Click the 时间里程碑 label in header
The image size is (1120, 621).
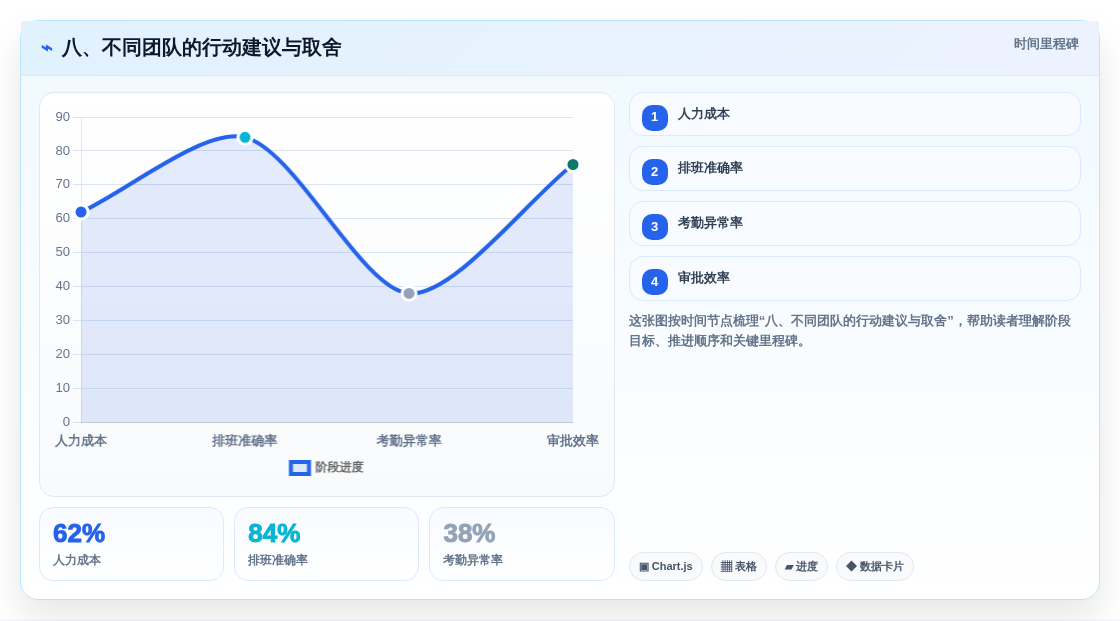pos(1046,44)
